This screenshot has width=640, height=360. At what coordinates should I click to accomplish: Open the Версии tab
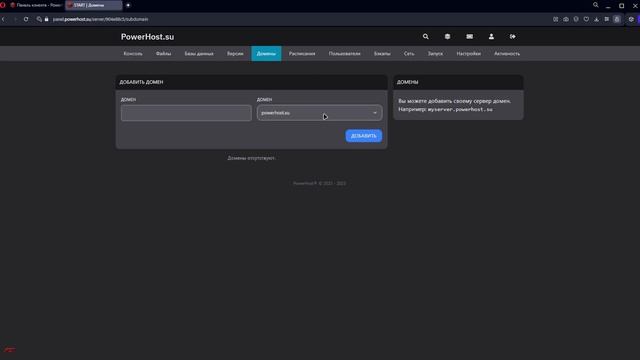(x=235, y=53)
